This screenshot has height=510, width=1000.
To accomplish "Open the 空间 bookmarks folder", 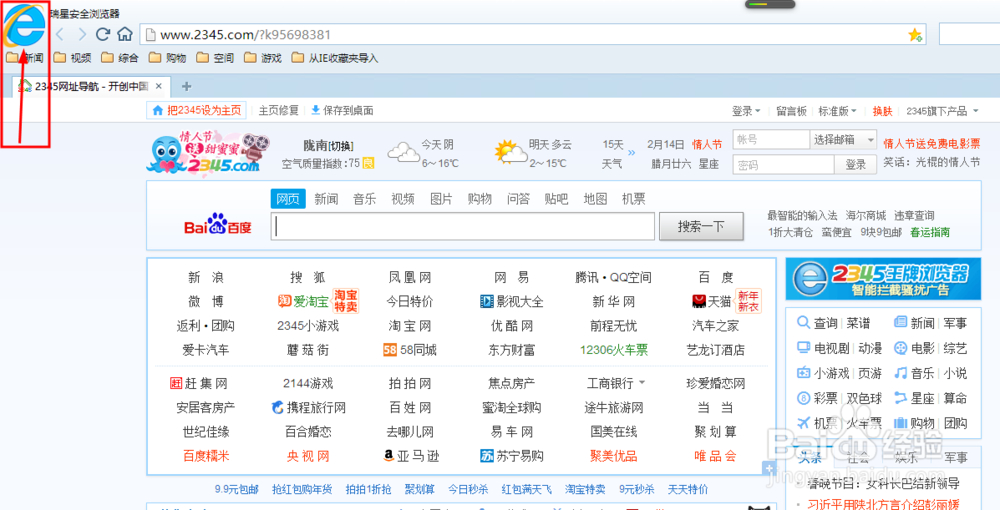I will pos(215,58).
